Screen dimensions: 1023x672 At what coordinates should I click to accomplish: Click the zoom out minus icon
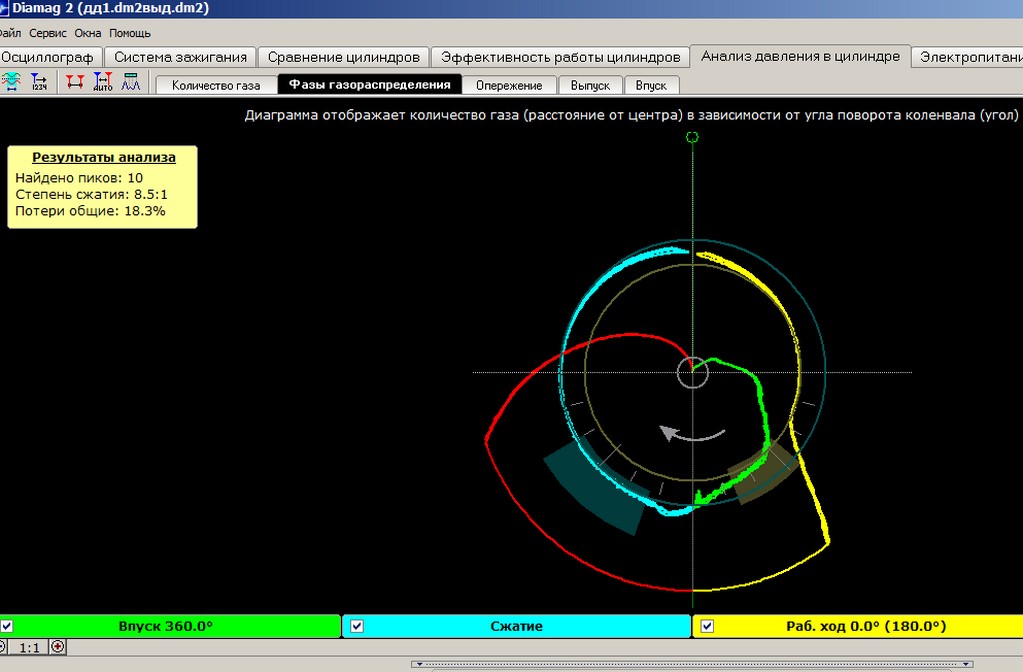click(2, 647)
